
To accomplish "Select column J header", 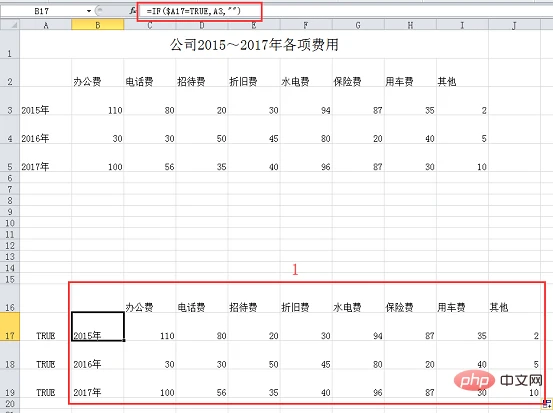I will coord(514,25).
